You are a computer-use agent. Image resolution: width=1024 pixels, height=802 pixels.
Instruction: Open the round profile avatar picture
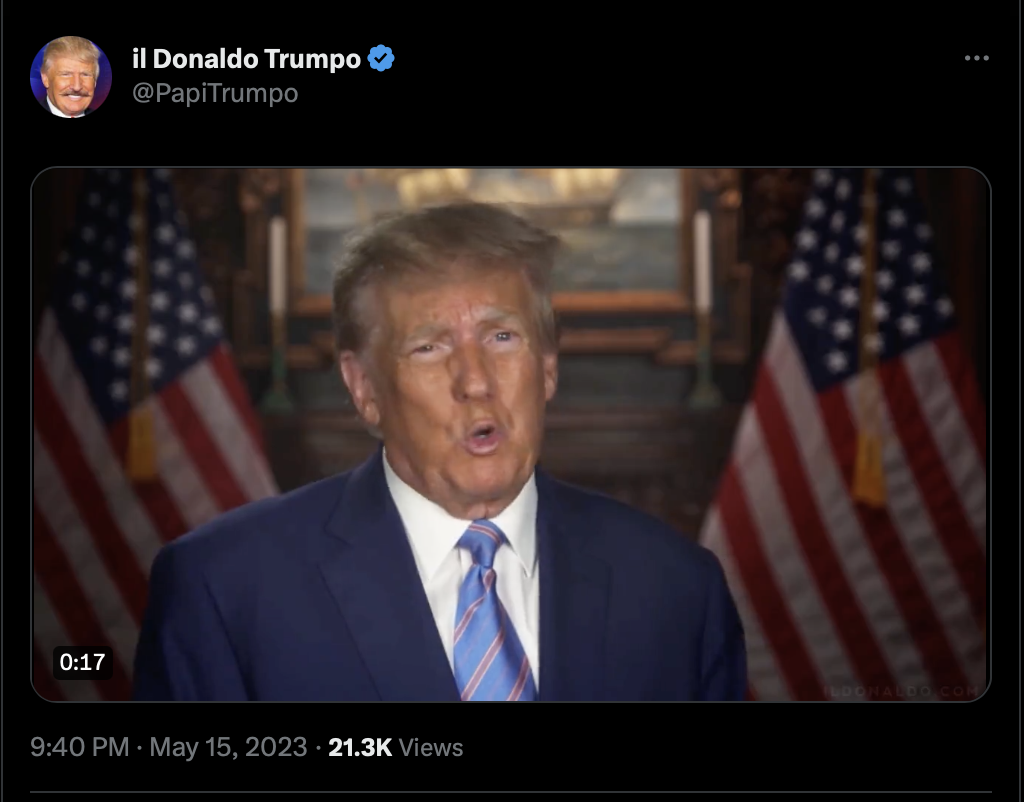coord(71,77)
